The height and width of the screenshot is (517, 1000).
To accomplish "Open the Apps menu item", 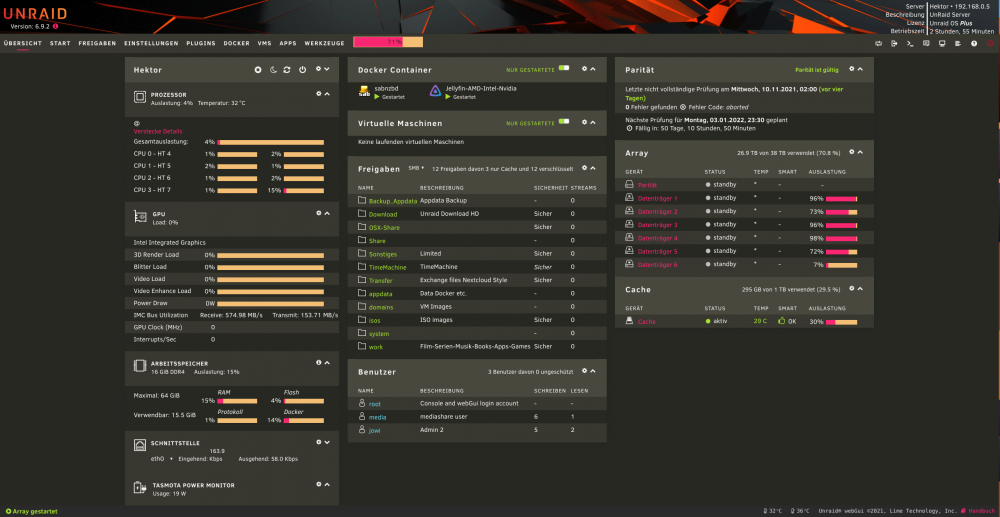I will click(x=288, y=43).
